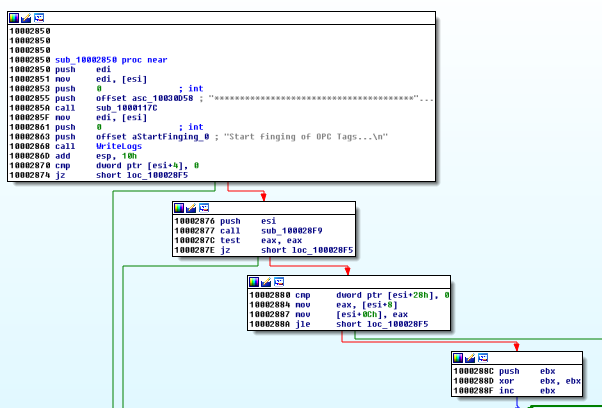Click the third title icon on the sub_10002850 block
Image resolution: width=602 pixels, height=408 pixels.
[37, 18]
